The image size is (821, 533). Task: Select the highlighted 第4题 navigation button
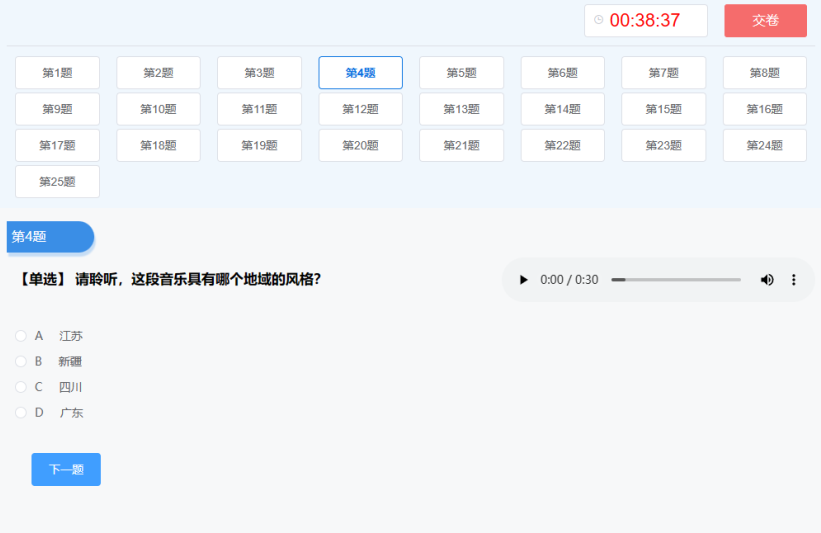tap(360, 73)
